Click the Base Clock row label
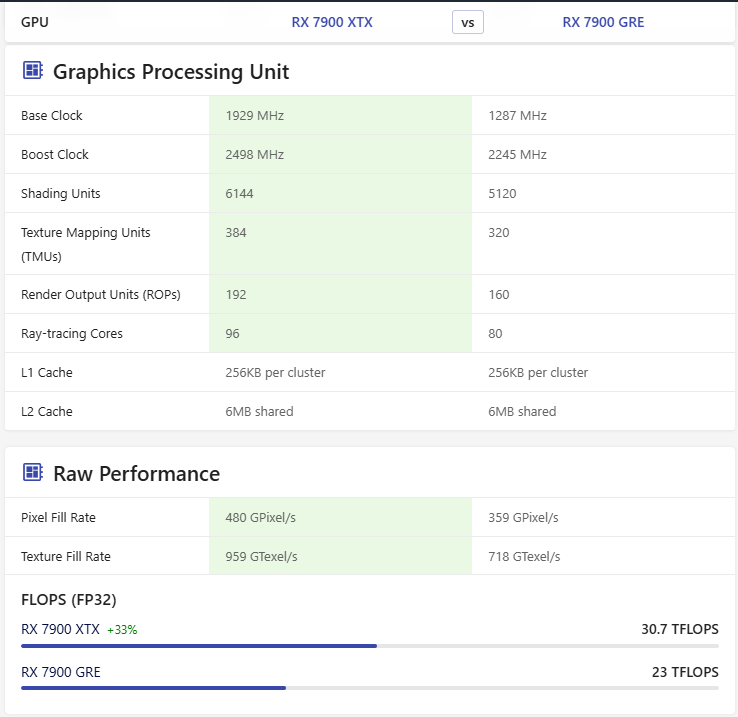Screen dimensions: 738x717 click(52, 116)
